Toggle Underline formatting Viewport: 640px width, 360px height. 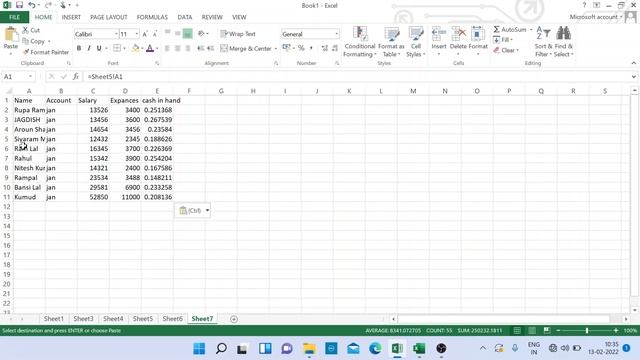tap(99, 48)
